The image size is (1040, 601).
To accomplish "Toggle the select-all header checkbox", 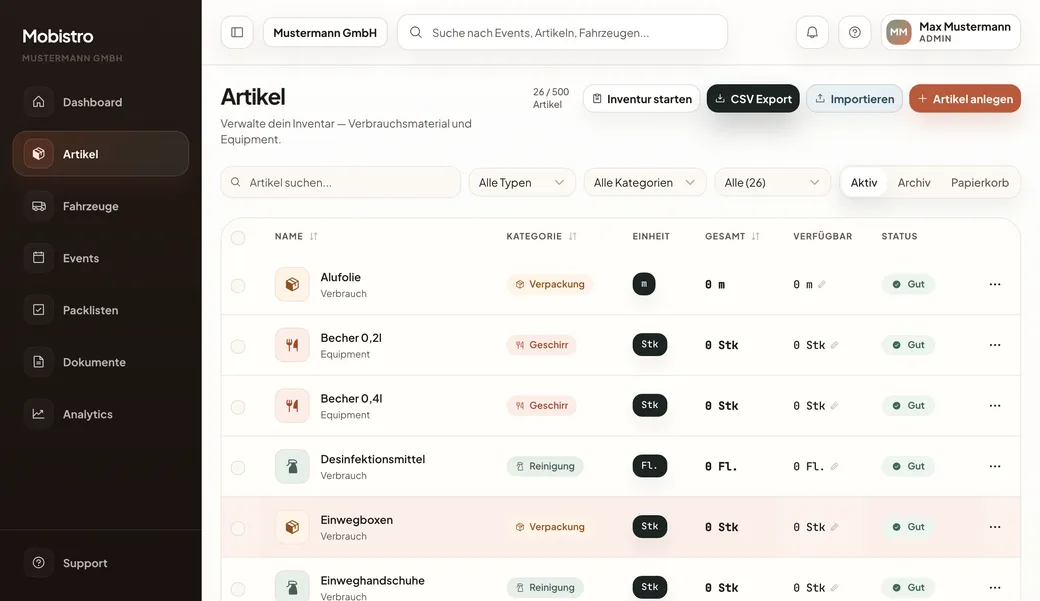I will (238, 237).
